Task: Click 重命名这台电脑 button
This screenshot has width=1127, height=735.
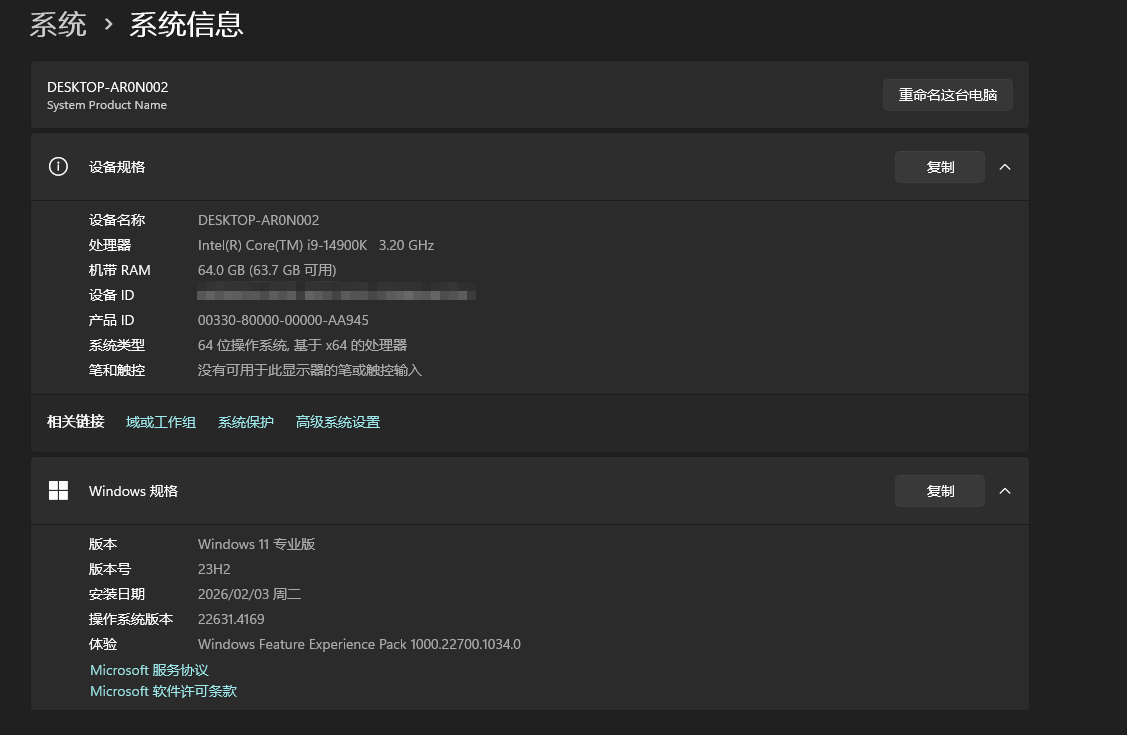Action: coord(947,95)
